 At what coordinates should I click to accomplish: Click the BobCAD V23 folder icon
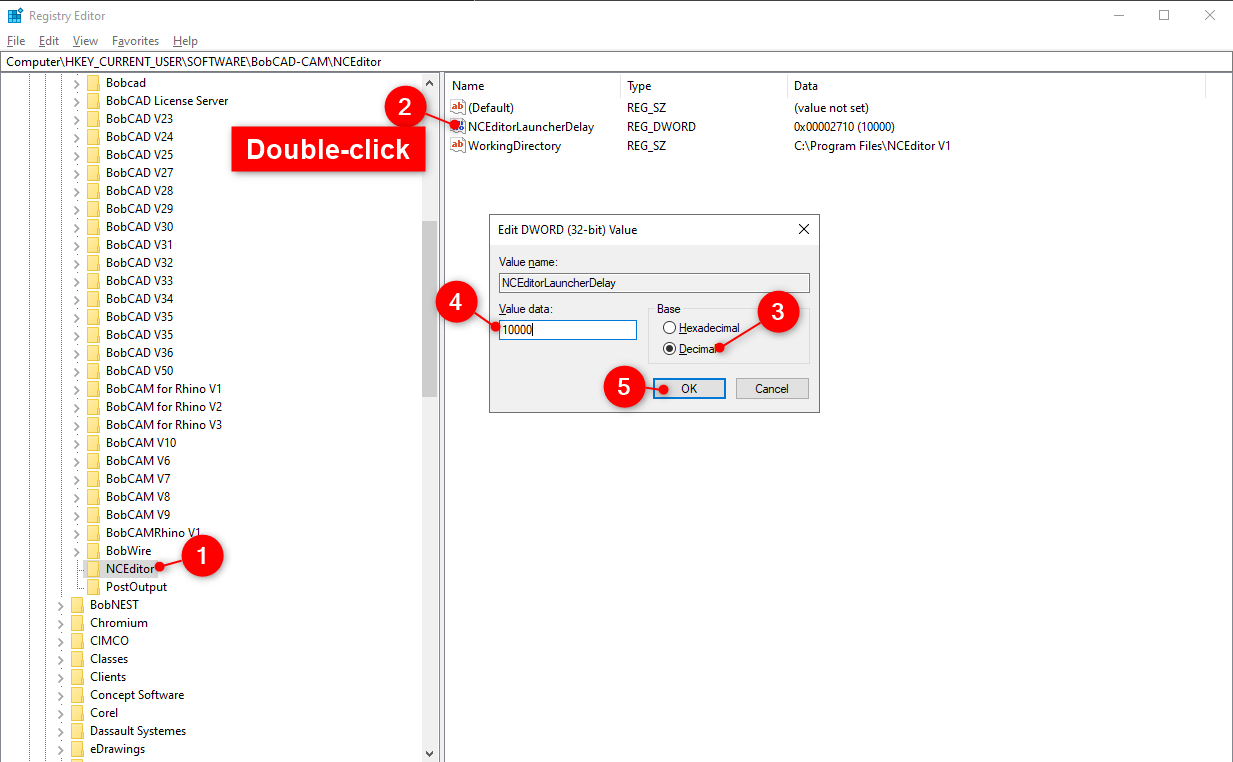click(x=93, y=119)
